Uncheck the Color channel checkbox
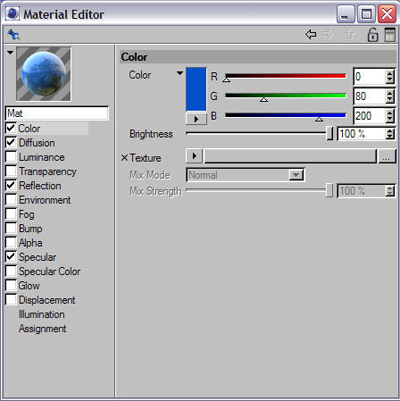The height and width of the screenshot is (401, 400). (x=11, y=128)
